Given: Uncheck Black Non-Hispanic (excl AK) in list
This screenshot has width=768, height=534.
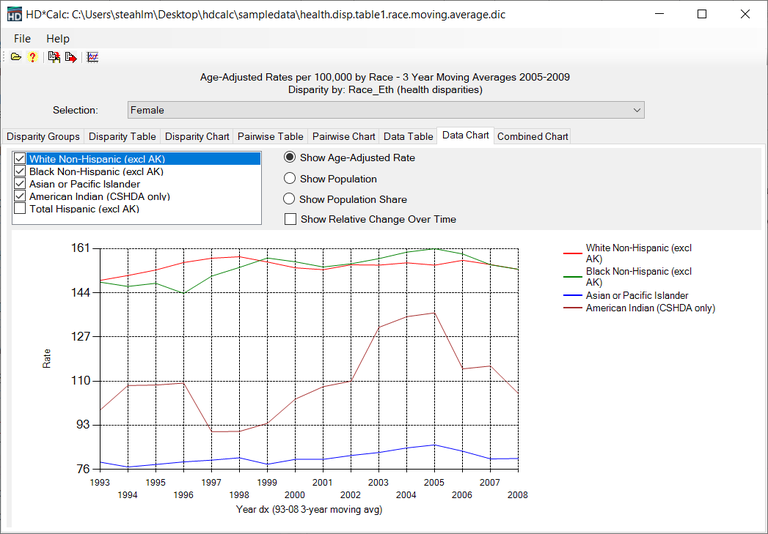Looking at the screenshot, I should click(20, 172).
